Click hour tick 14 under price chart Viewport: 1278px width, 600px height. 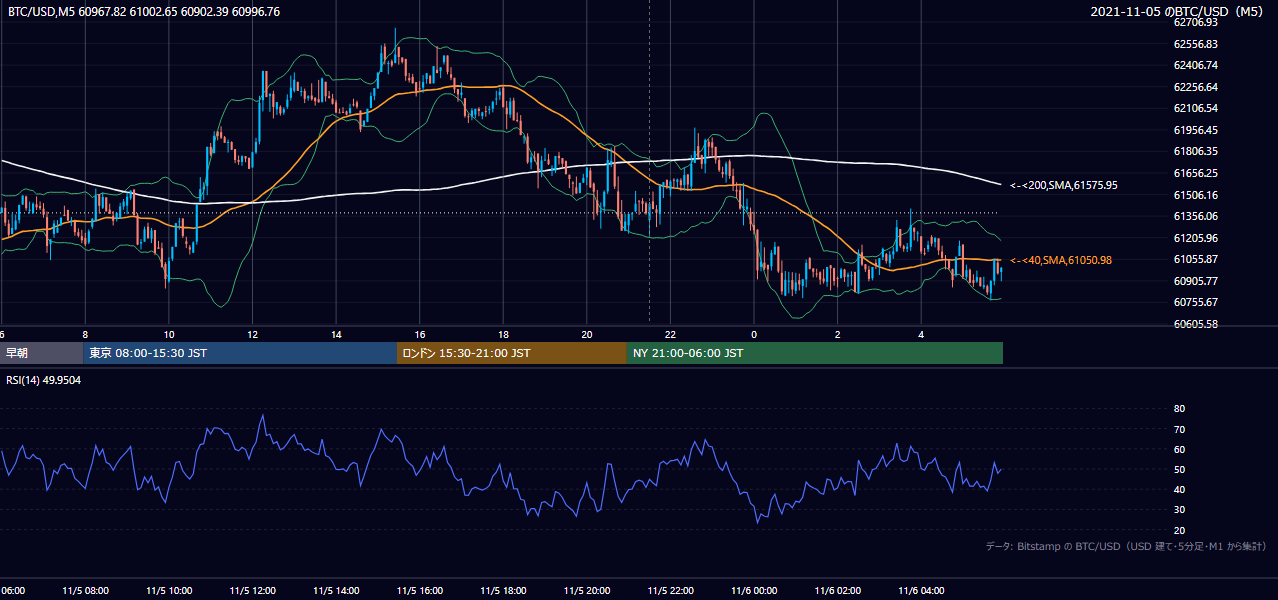tap(336, 334)
